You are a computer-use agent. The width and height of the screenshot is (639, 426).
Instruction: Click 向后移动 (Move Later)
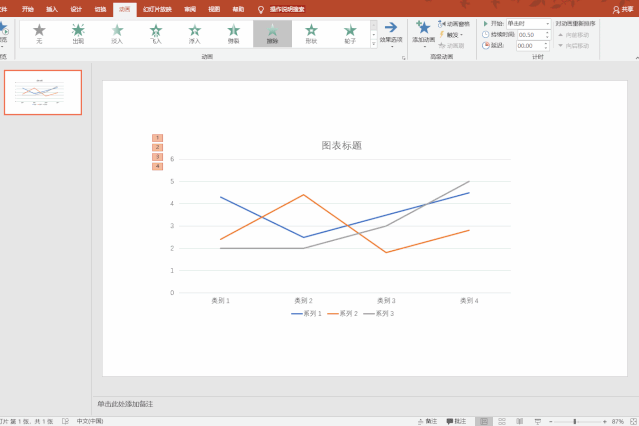pos(574,46)
